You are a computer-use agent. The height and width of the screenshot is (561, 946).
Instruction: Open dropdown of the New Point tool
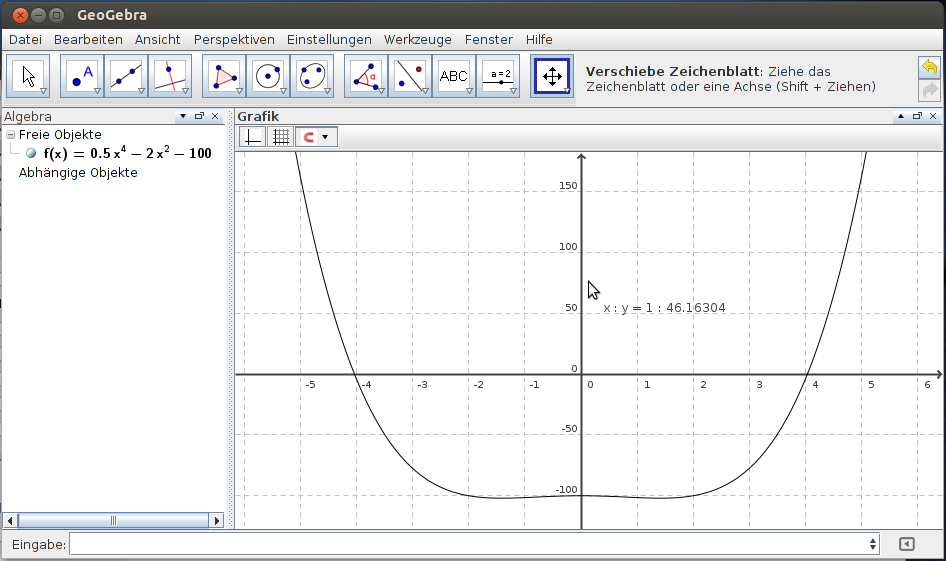(x=98, y=91)
